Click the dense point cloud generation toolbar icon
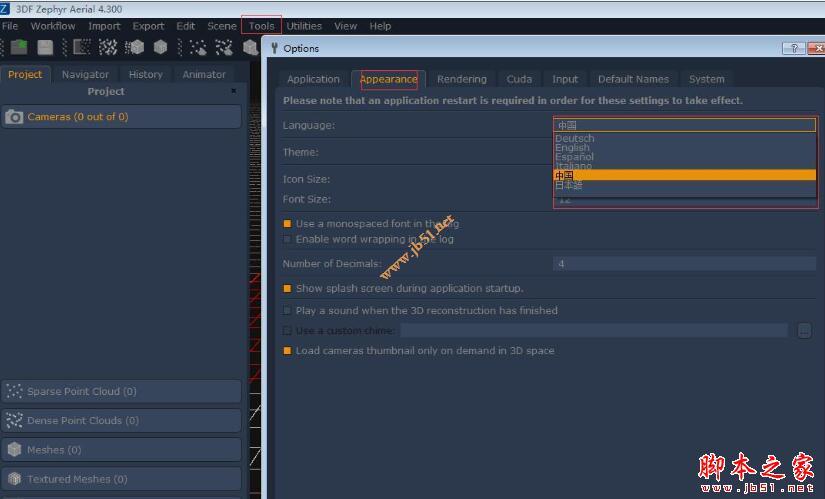825x499 pixels. (x=108, y=47)
